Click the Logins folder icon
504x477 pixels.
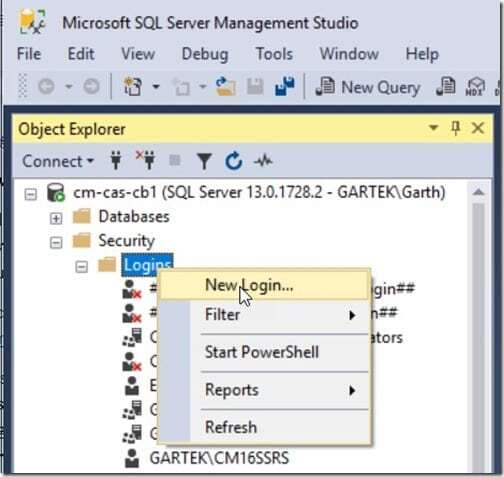click(107, 265)
